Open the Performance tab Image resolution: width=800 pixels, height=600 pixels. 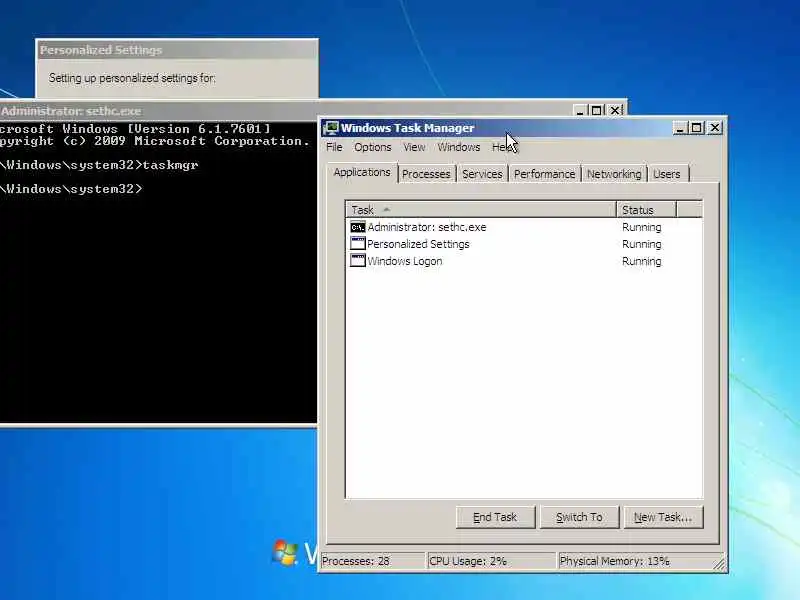pyautogui.click(x=544, y=174)
